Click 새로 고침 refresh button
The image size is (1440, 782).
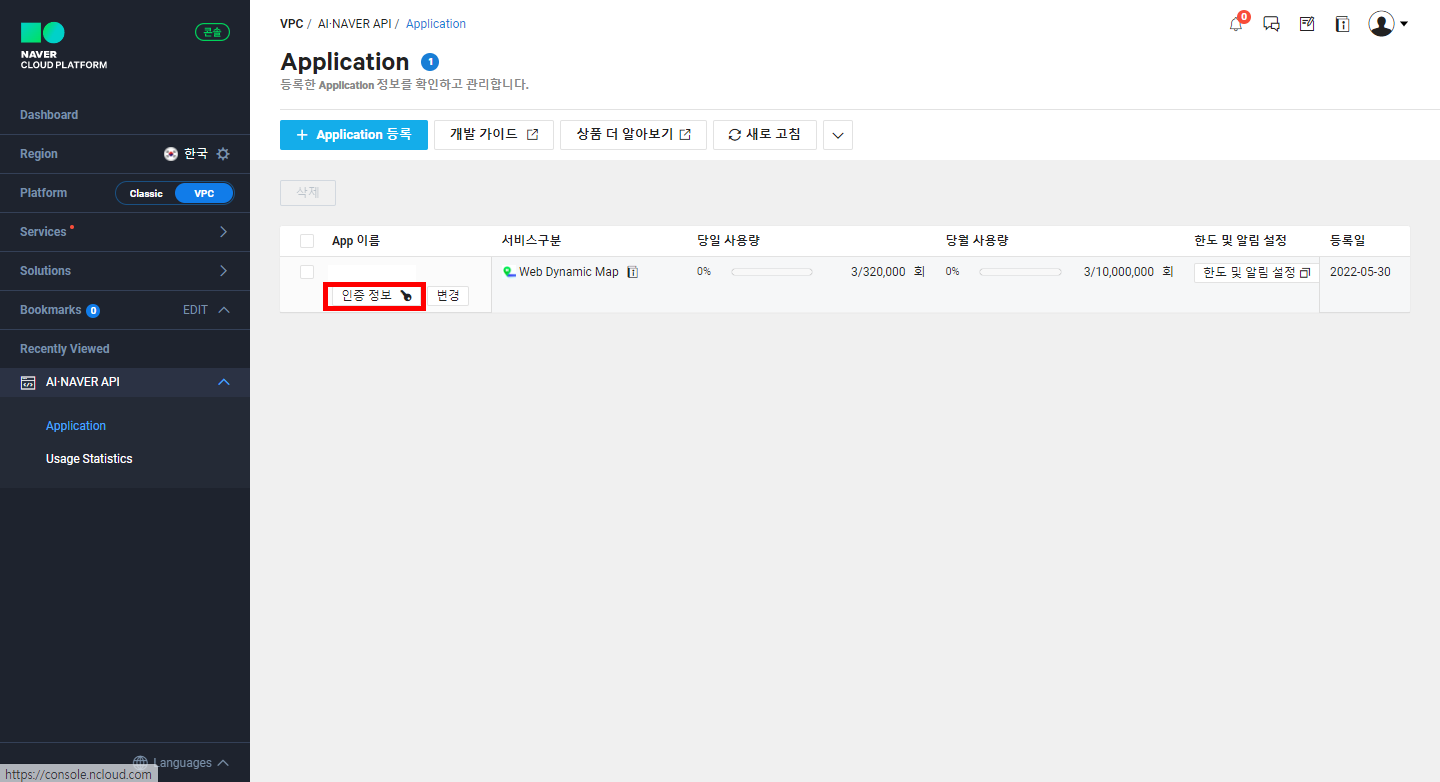point(765,135)
